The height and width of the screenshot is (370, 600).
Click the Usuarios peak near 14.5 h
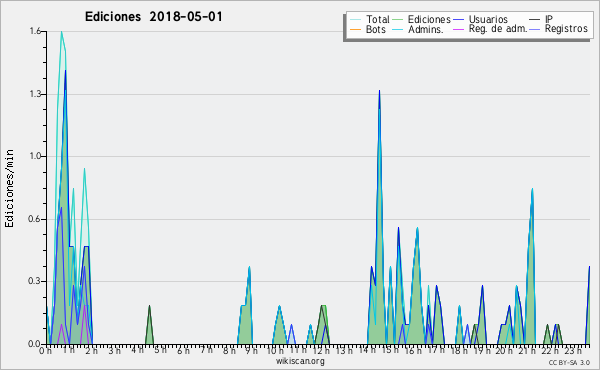point(379,91)
